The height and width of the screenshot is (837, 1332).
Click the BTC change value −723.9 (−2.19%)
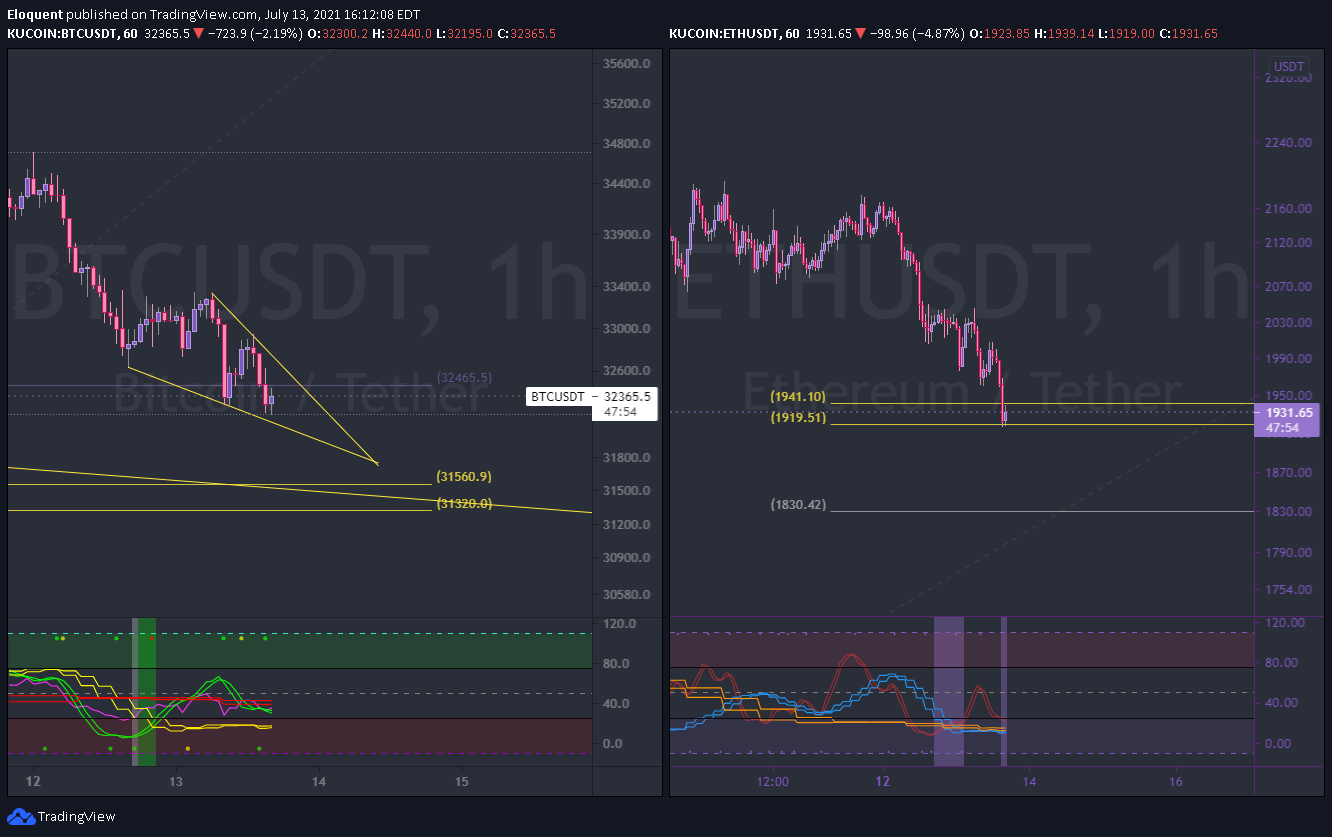tap(254, 33)
